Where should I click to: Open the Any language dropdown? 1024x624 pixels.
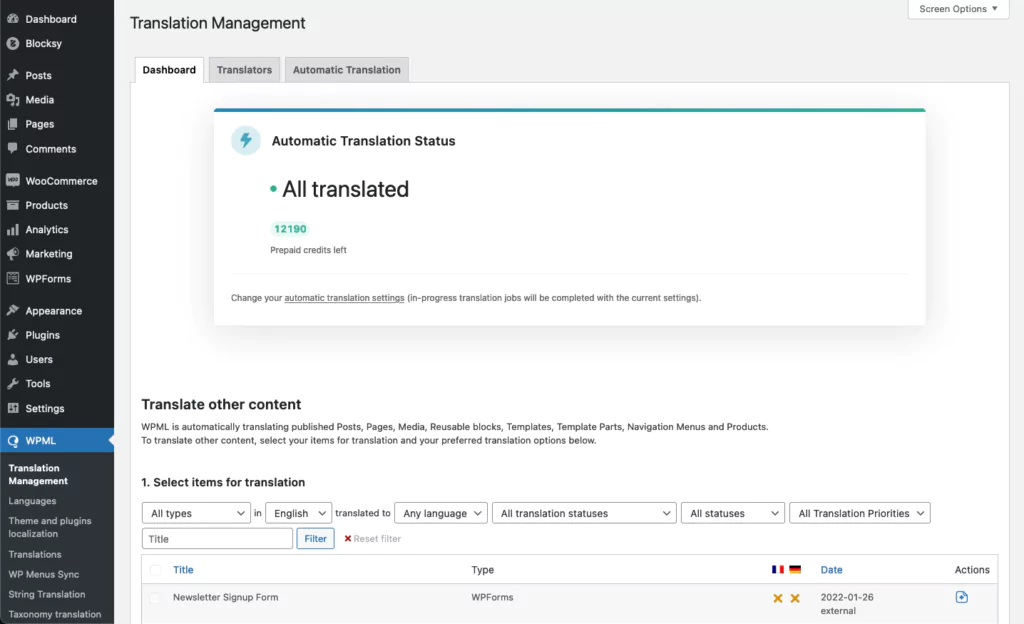pyautogui.click(x=441, y=513)
